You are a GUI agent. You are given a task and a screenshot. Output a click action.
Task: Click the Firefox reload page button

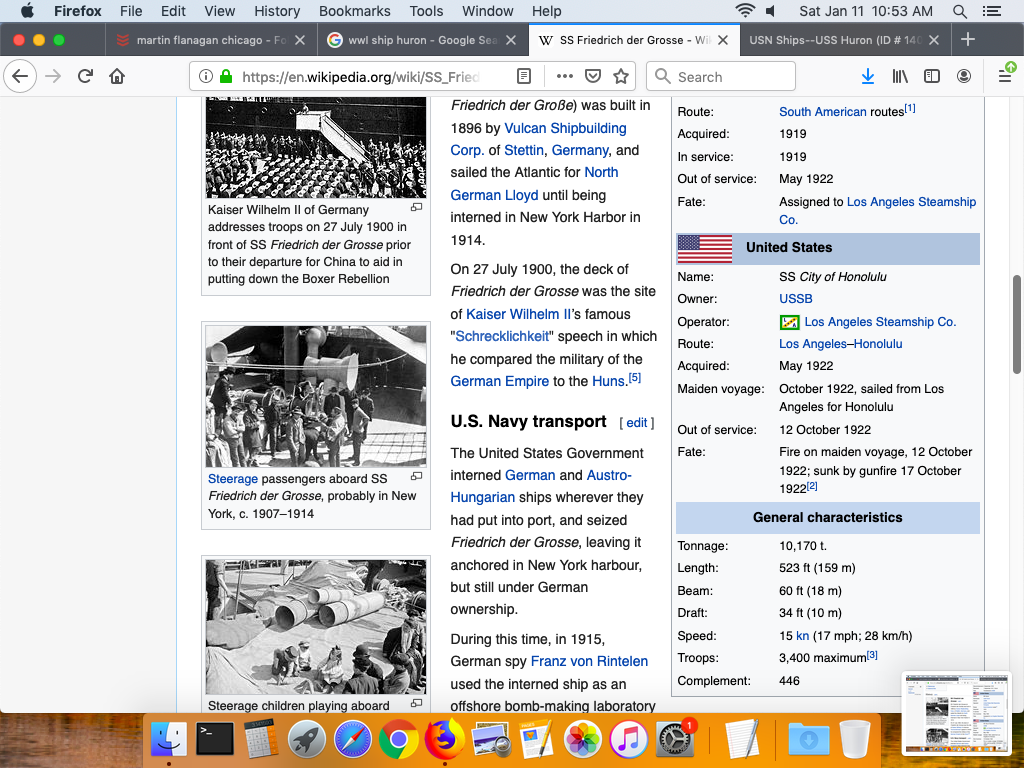click(x=86, y=76)
